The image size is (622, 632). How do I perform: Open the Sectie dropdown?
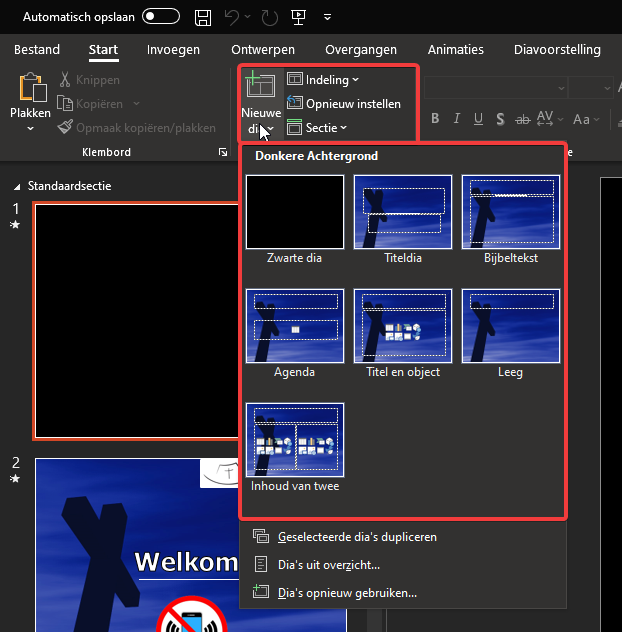[317, 128]
